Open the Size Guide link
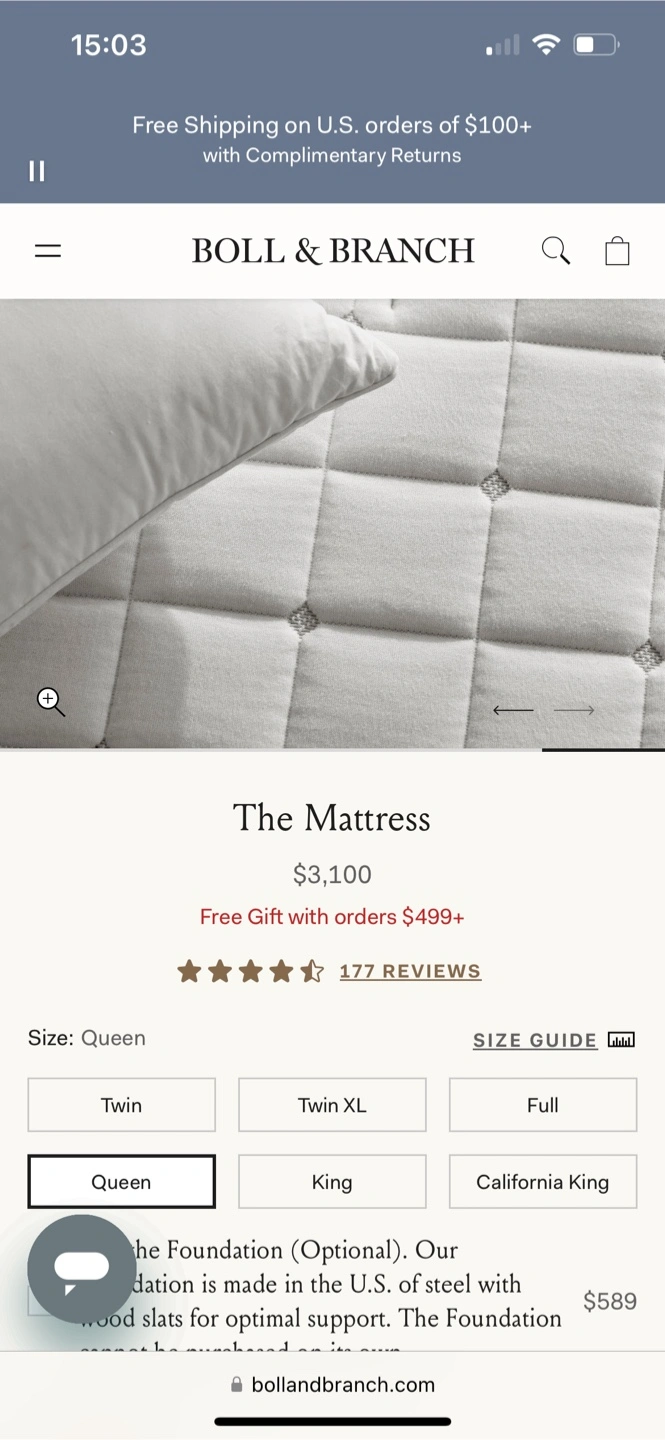 tap(535, 1040)
